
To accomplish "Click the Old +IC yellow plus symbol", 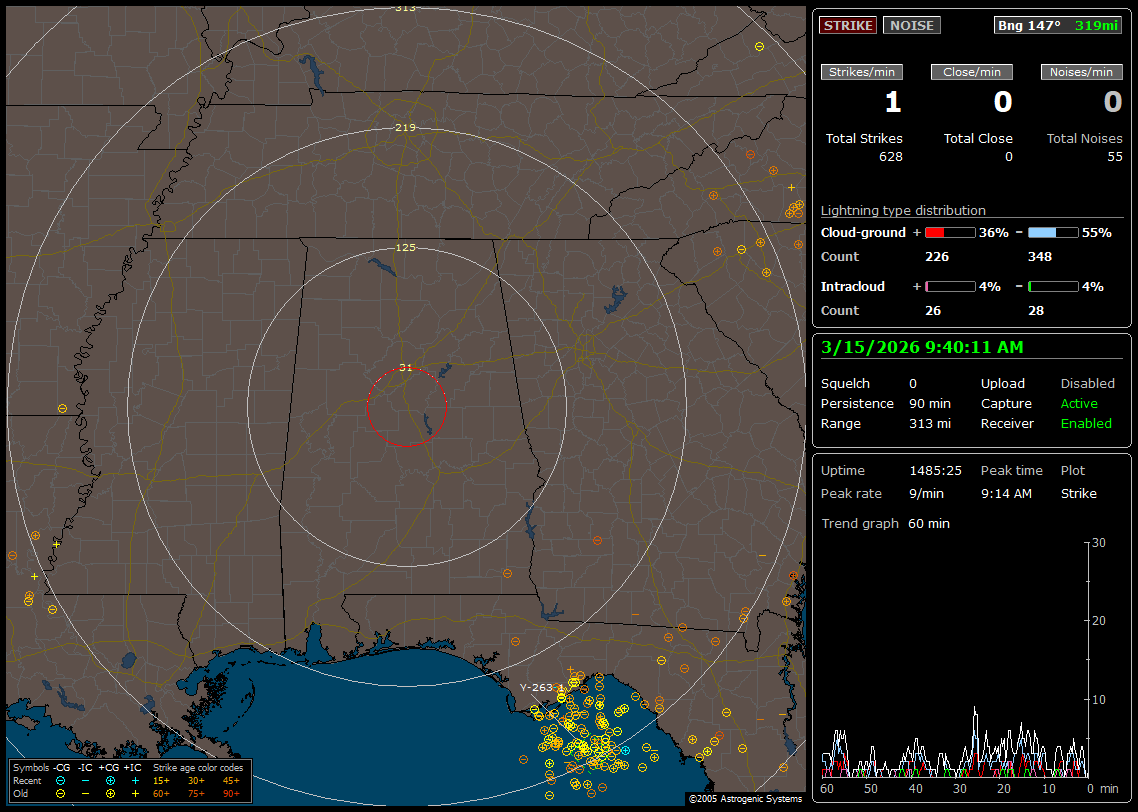I will click(135, 793).
